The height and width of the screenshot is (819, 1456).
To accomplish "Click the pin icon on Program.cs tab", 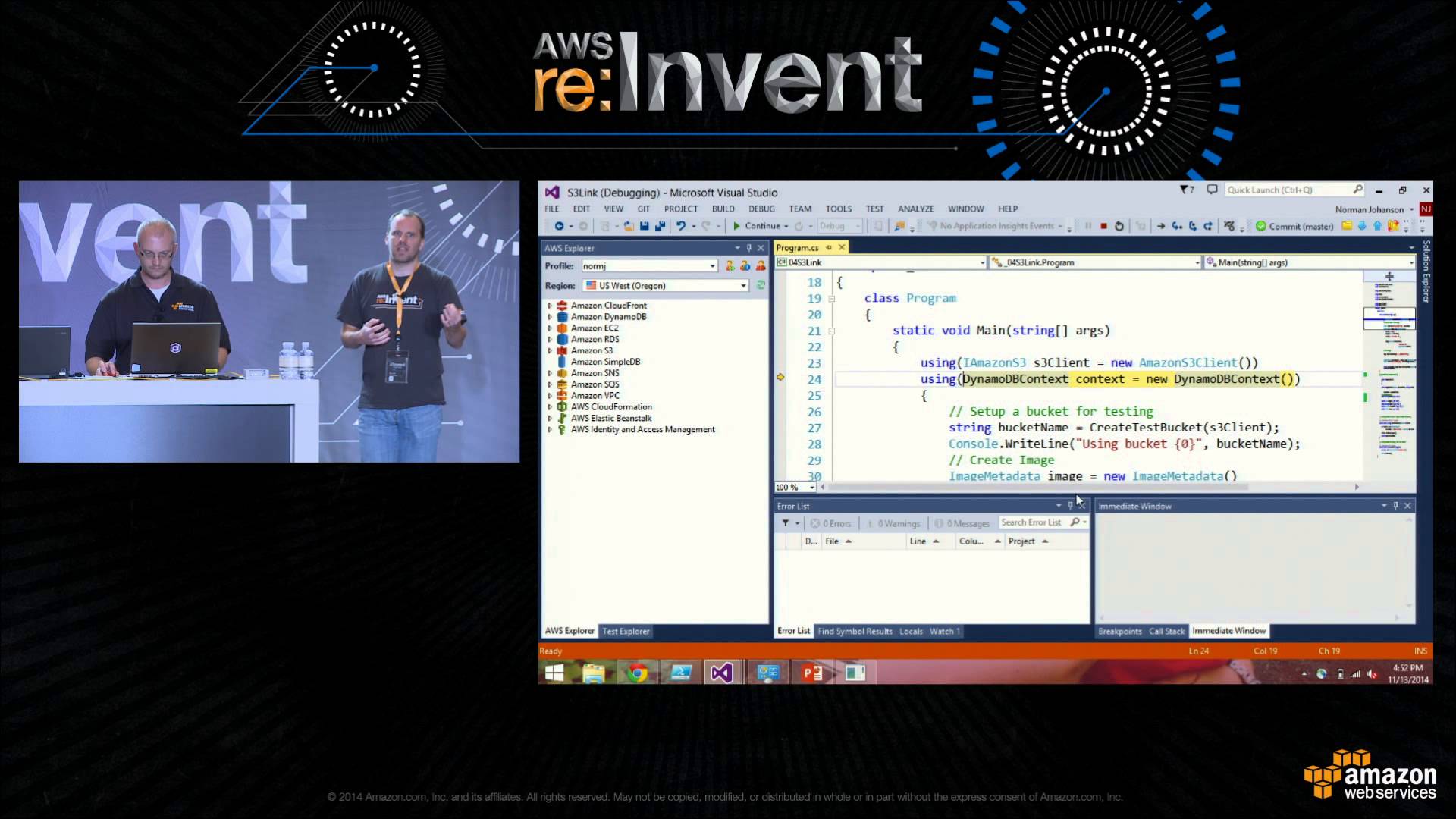I will pos(829,248).
